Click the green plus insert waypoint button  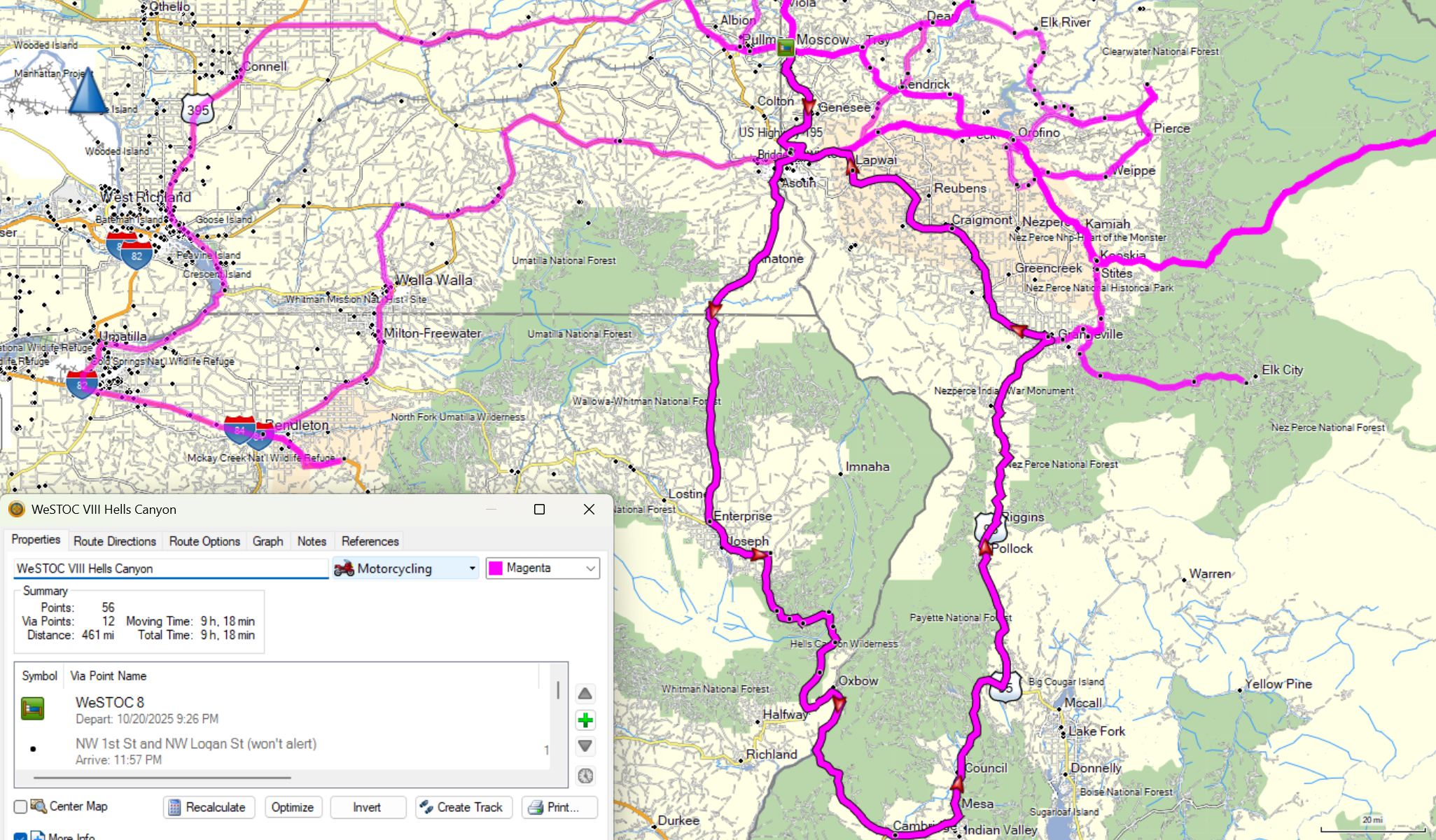click(585, 720)
